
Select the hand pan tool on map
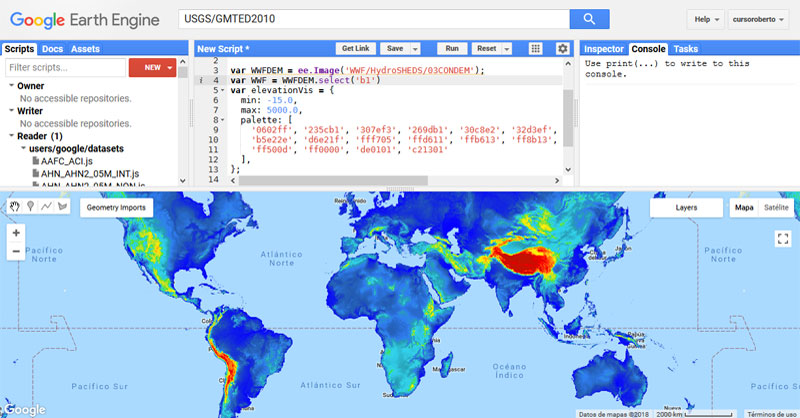[x=15, y=206]
